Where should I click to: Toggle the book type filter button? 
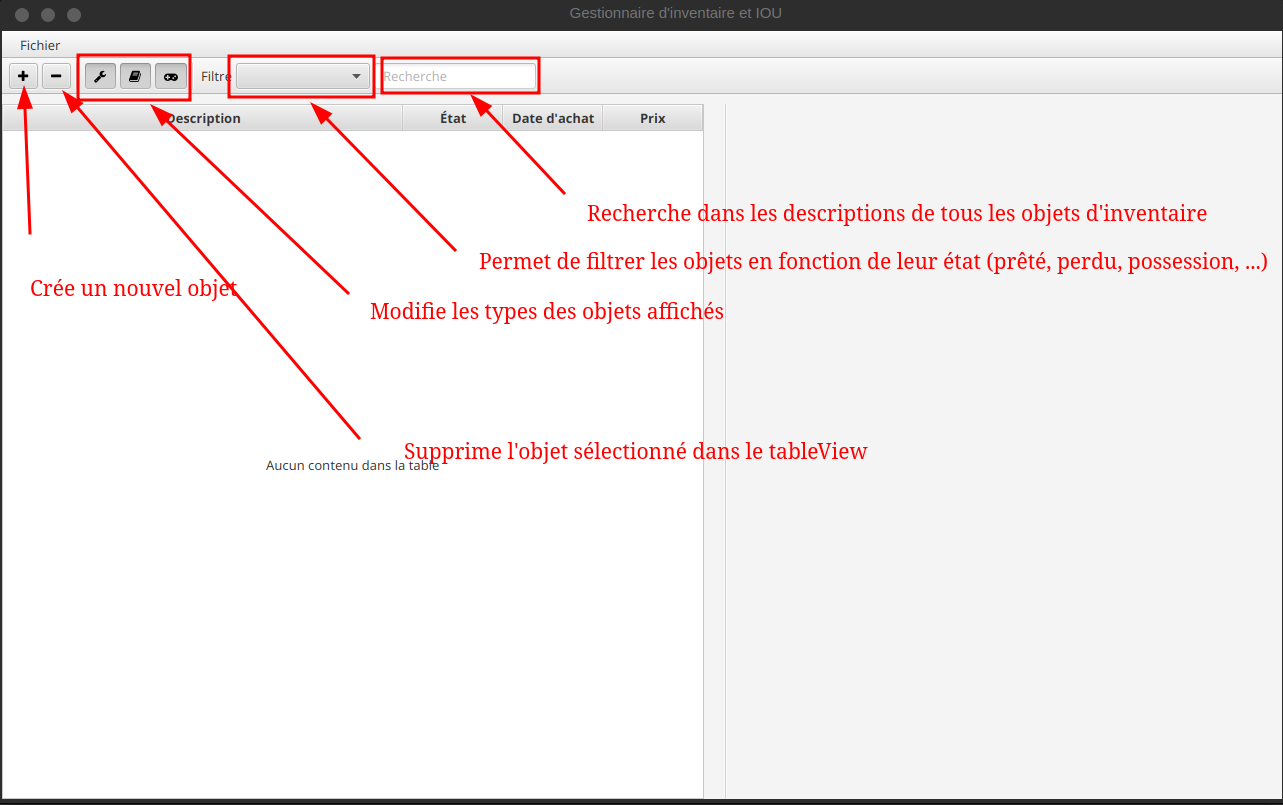click(136, 76)
